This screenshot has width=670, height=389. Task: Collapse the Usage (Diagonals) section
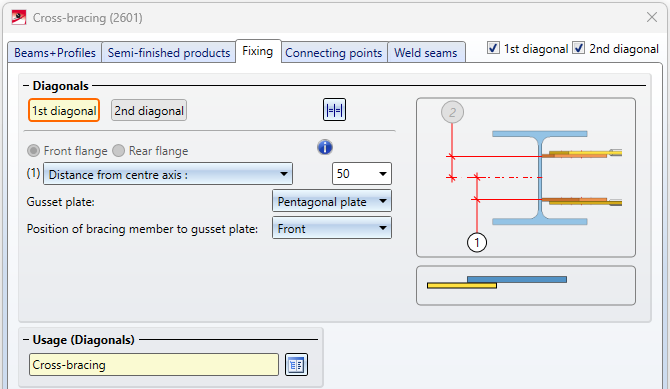point(26,340)
